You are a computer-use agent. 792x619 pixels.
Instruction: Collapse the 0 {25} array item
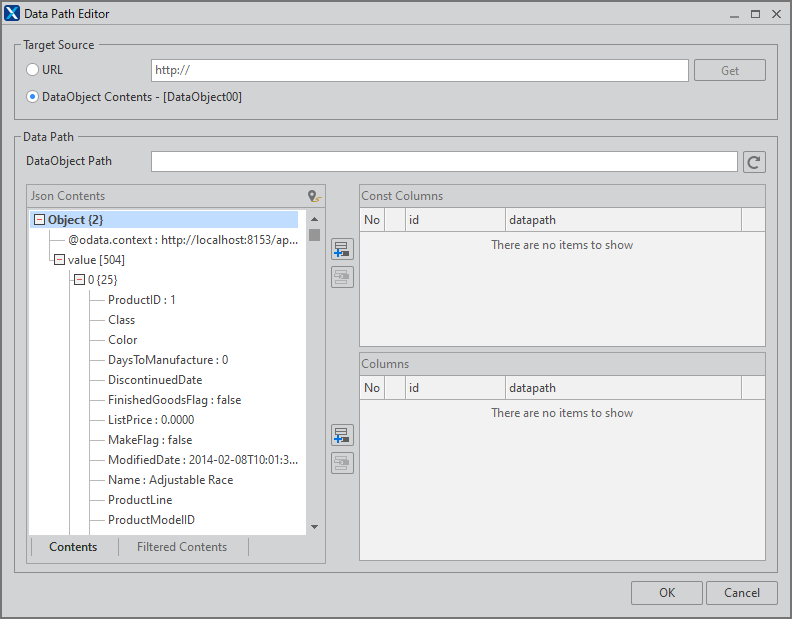[79, 279]
